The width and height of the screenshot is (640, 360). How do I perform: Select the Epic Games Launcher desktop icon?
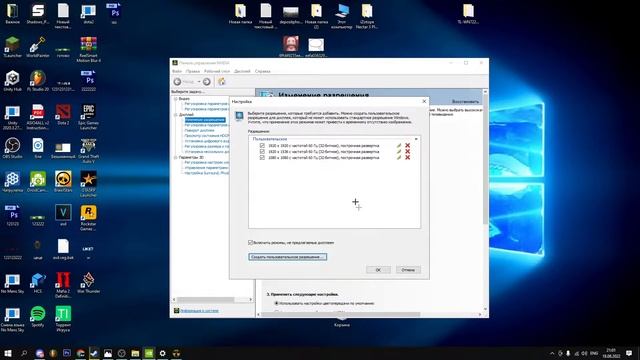click(89, 117)
